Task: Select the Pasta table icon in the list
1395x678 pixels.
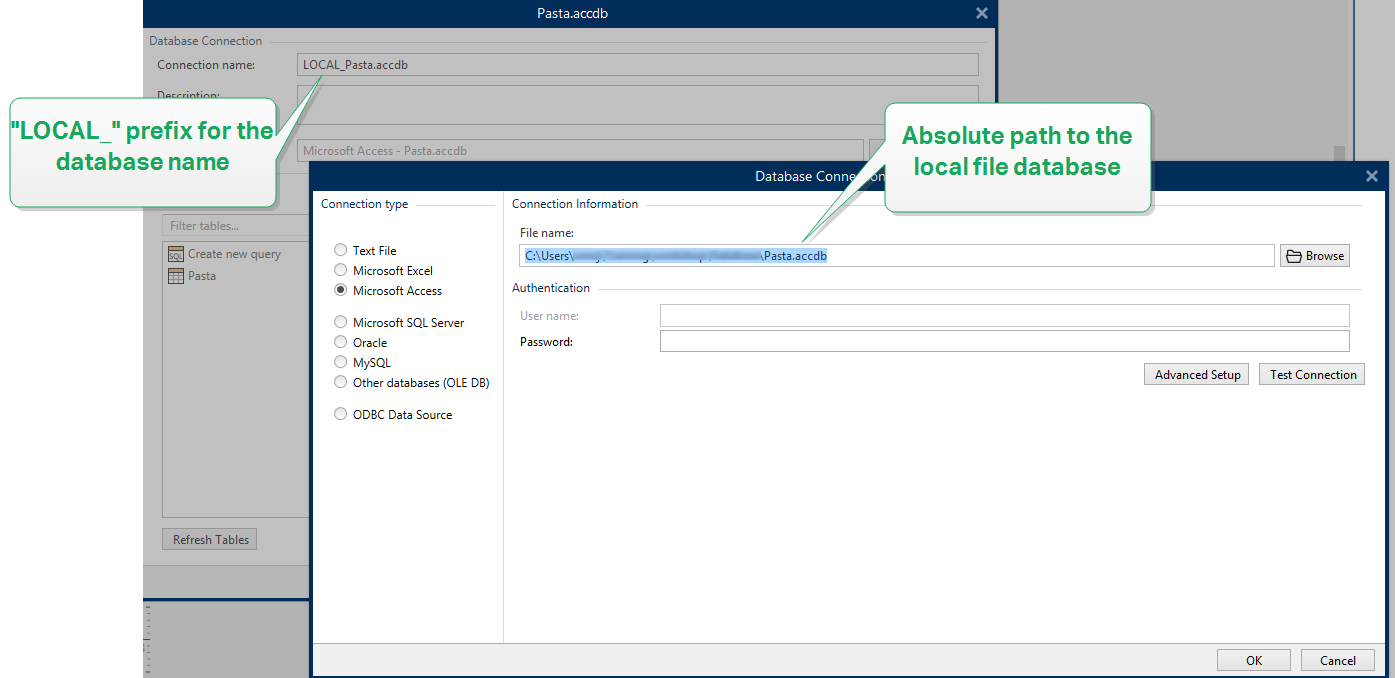Action: [x=174, y=275]
